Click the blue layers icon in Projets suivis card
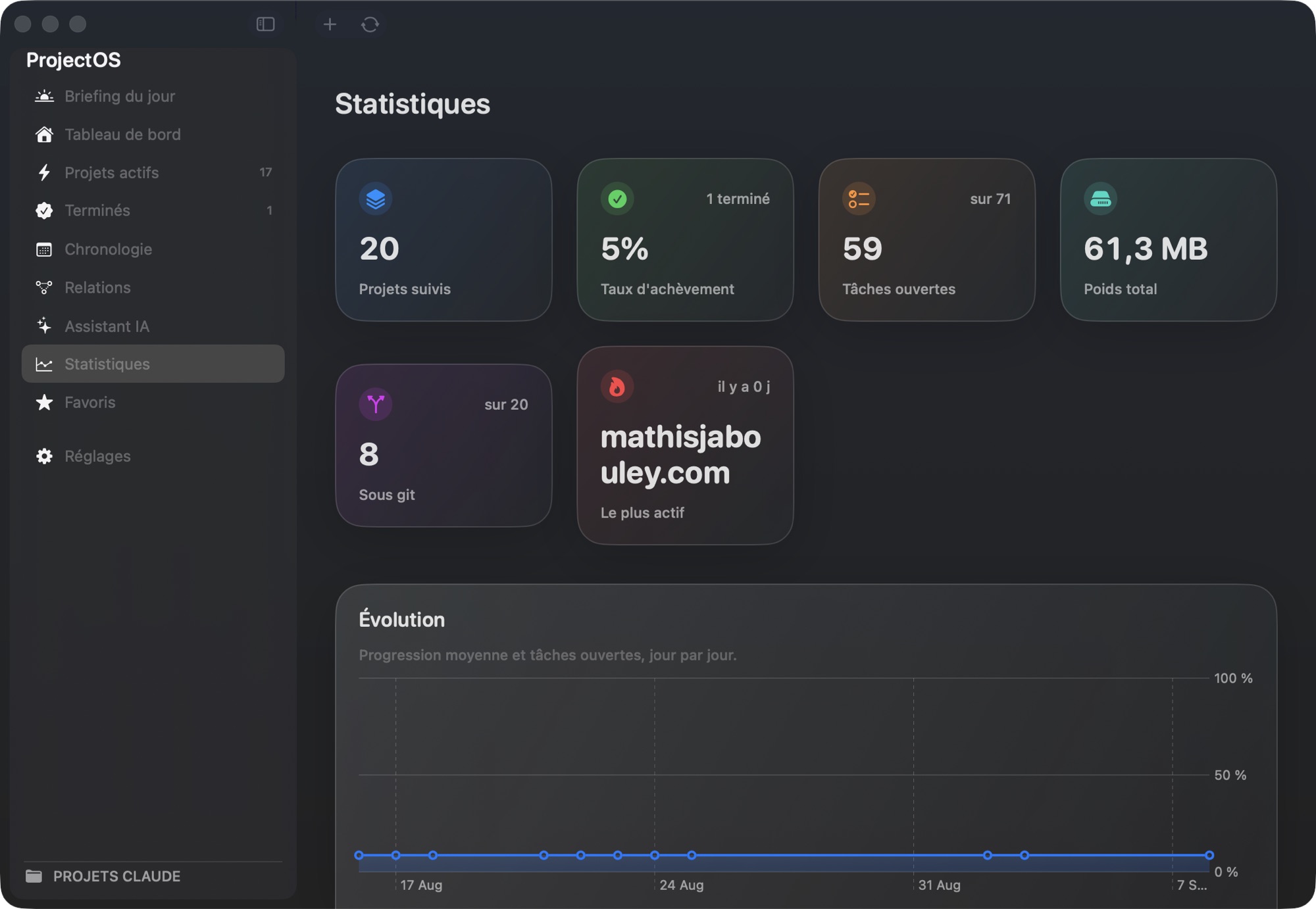Image resolution: width=1316 pixels, height=909 pixels. point(376,199)
